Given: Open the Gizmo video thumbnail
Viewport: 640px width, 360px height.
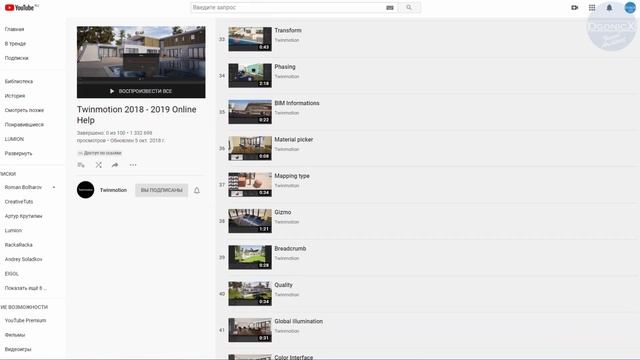Looking at the screenshot, I should (x=250, y=221).
